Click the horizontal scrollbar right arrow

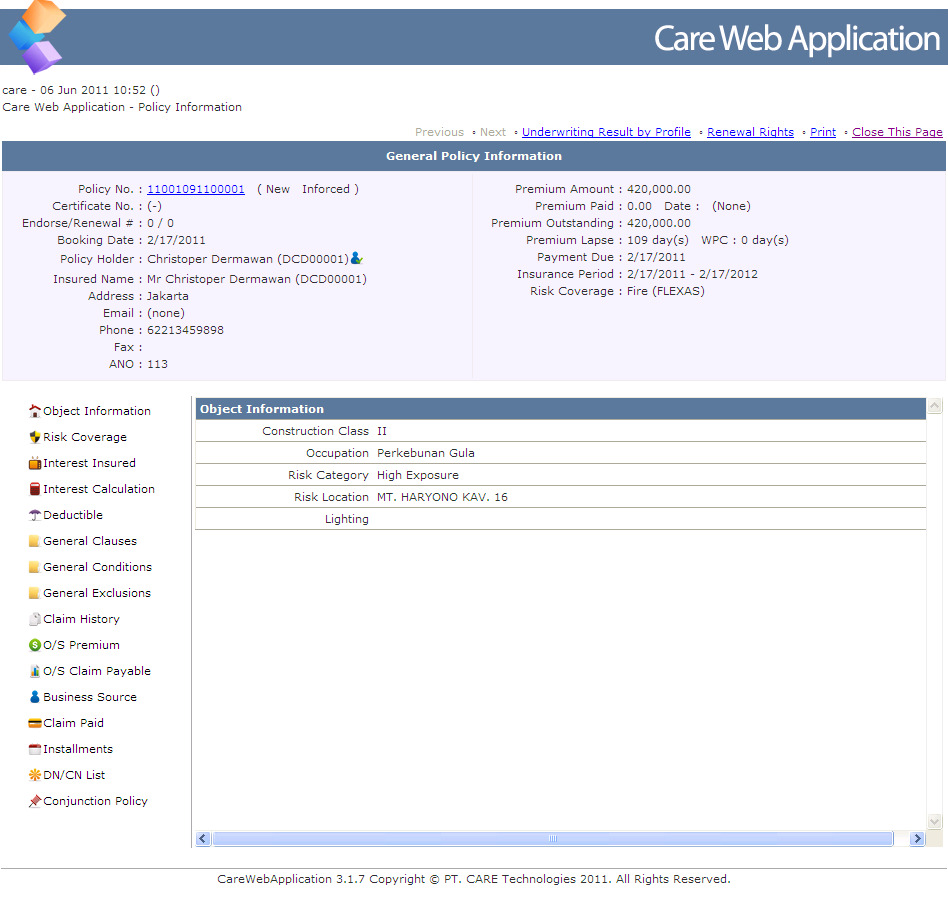click(917, 839)
